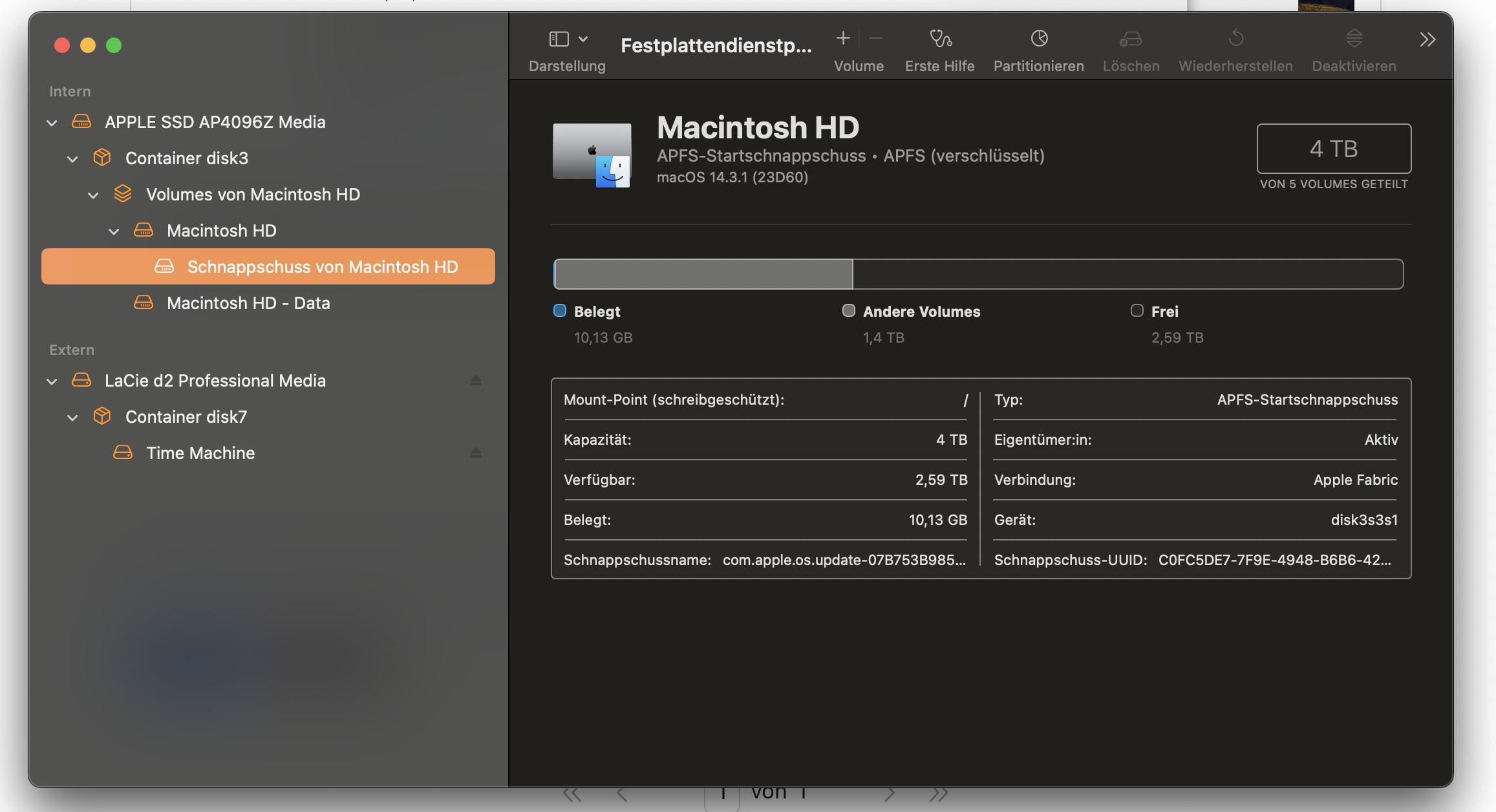The image size is (1496, 812).
Task: Click the Wiederherstellen restore arrow icon
Action: (x=1235, y=39)
